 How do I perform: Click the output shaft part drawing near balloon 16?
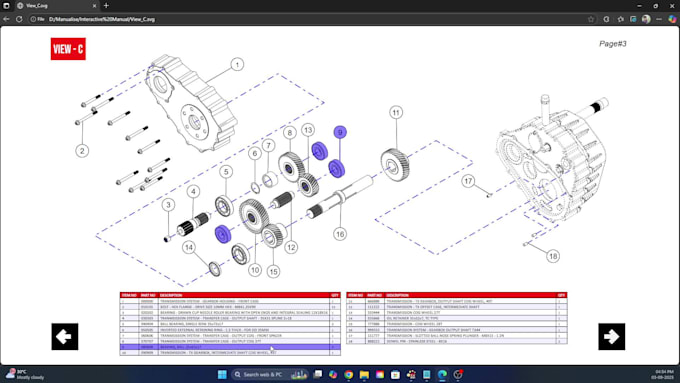(x=340, y=196)
